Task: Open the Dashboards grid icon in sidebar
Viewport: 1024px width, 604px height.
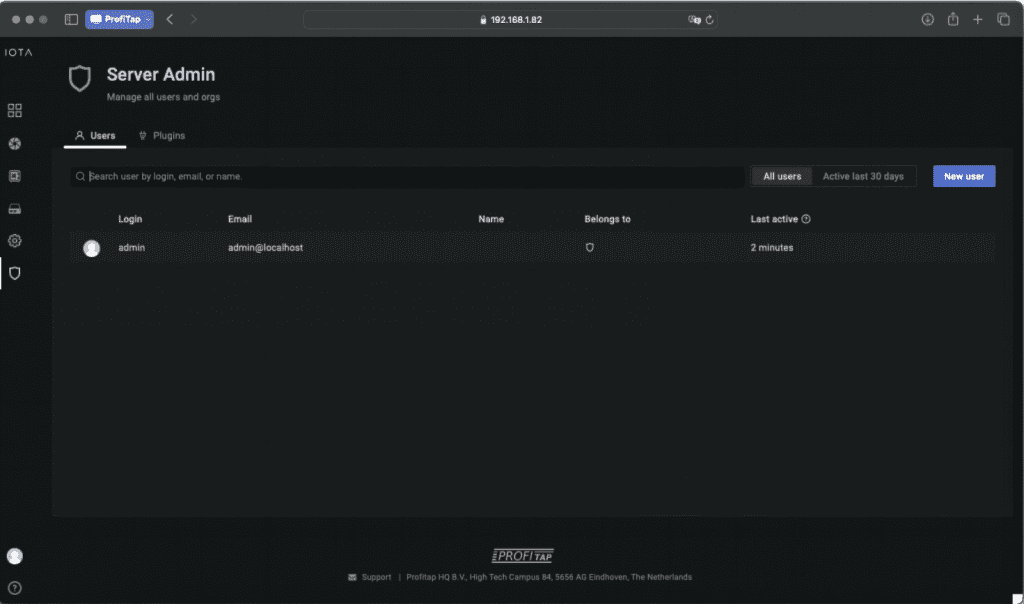Action: (15, 111)
